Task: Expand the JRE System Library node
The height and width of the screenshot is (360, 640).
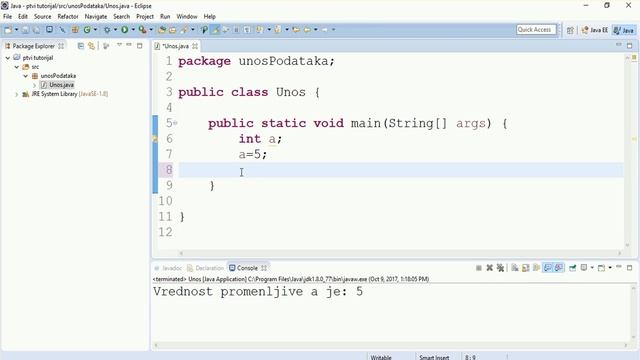Action: pos(17,94)
